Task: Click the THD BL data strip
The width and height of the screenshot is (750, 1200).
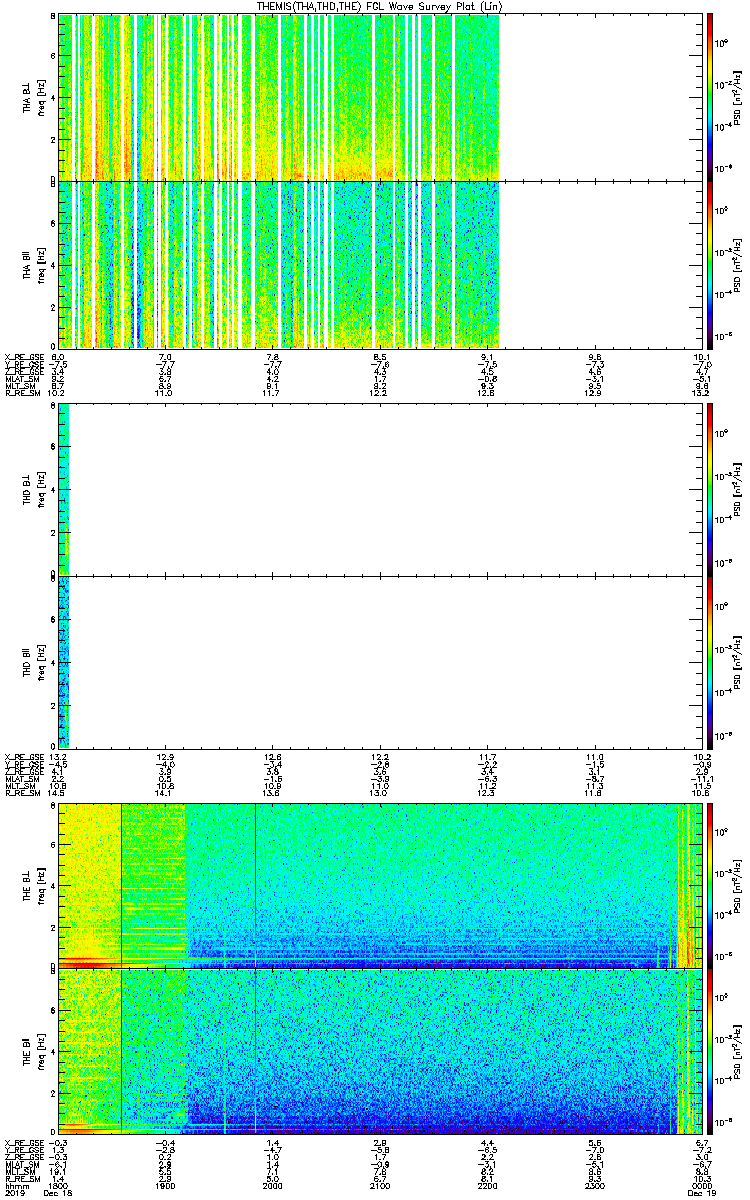Action: click(x=64, y=491)
